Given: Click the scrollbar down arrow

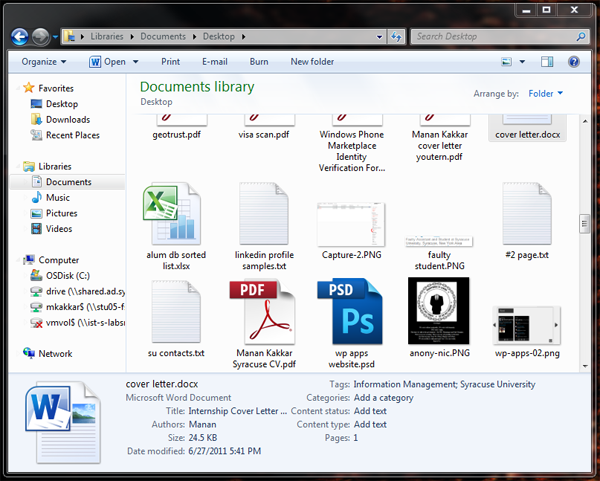Looking at the screenshot, I should pyautogui.click(x=585, y=366).
